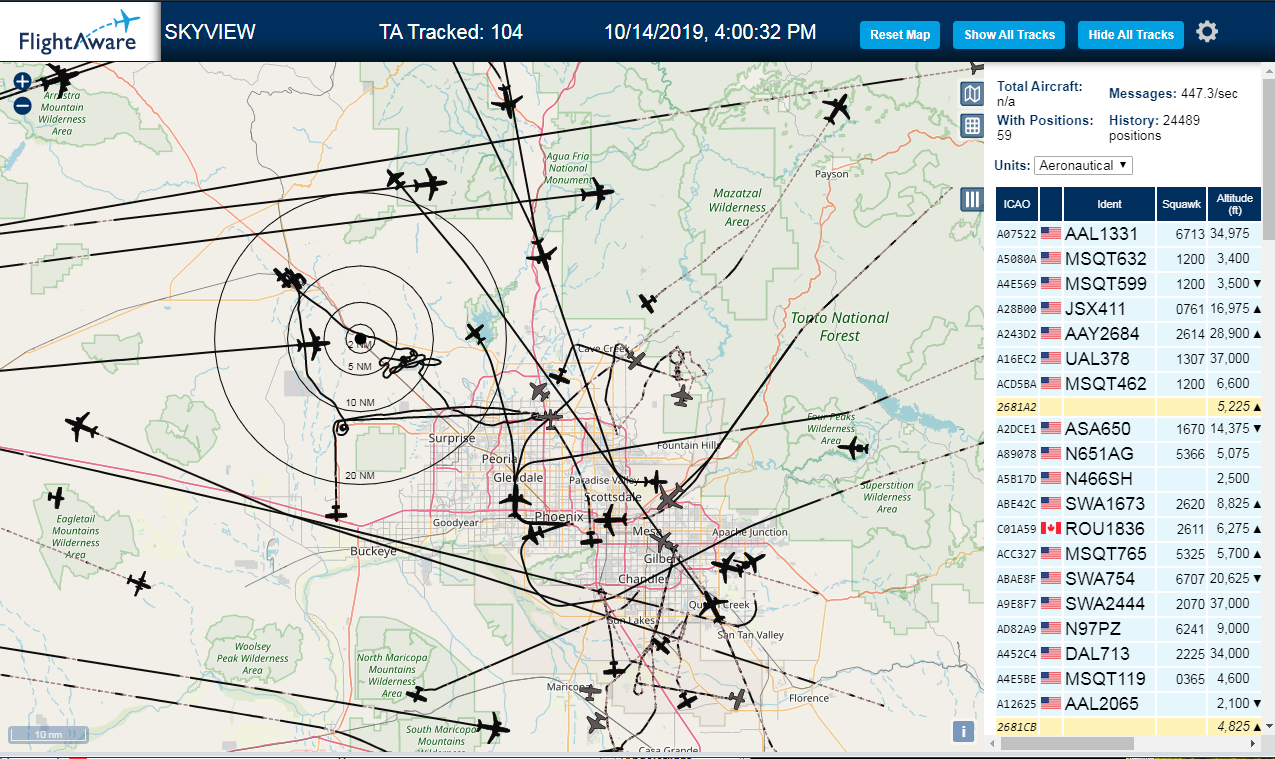The image size is (1275, 759).
Task: Select aircraft beside Eagletail Mountains Wilderness label
Action: [56, 497]
